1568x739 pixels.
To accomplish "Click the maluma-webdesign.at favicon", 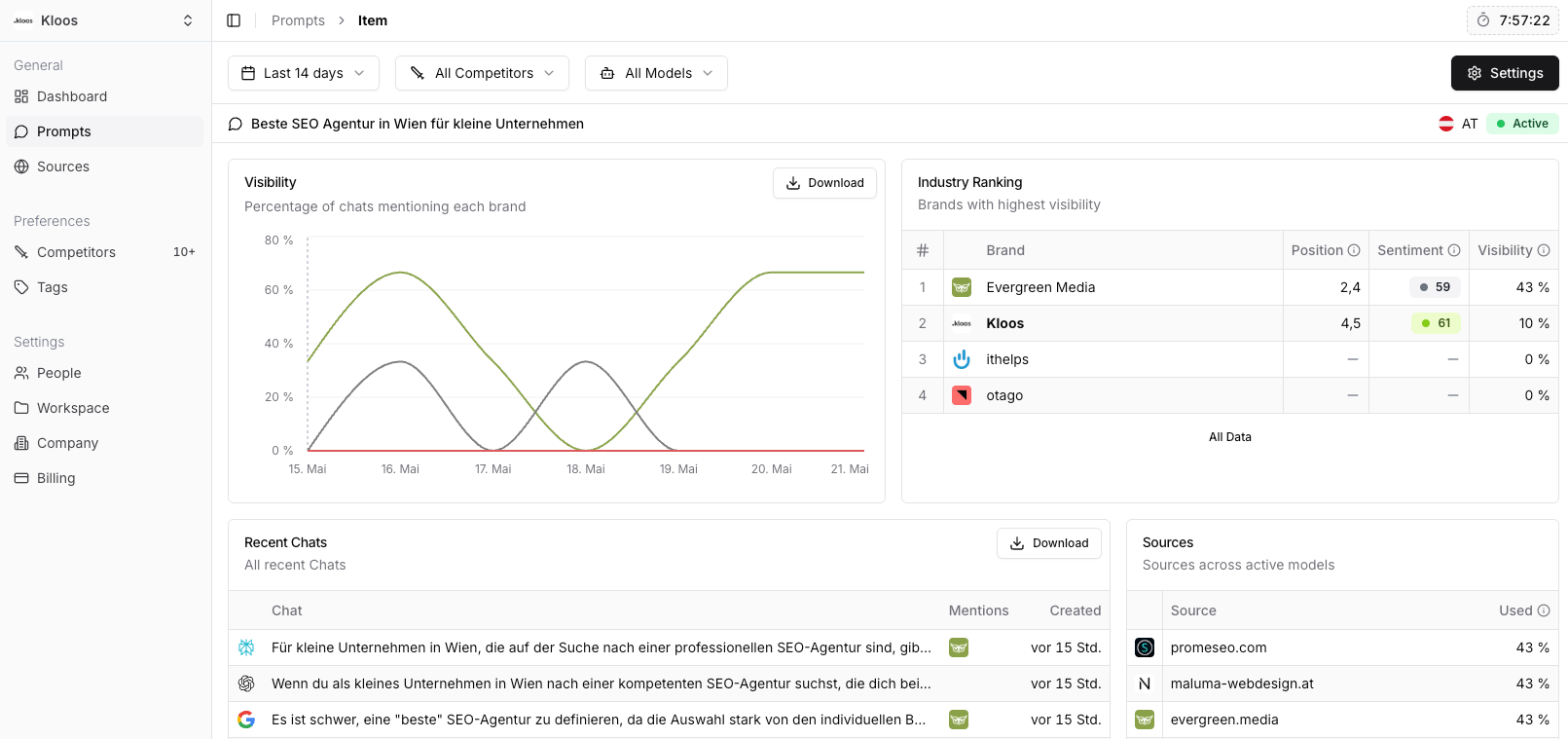I will [x=1145, y=684].
